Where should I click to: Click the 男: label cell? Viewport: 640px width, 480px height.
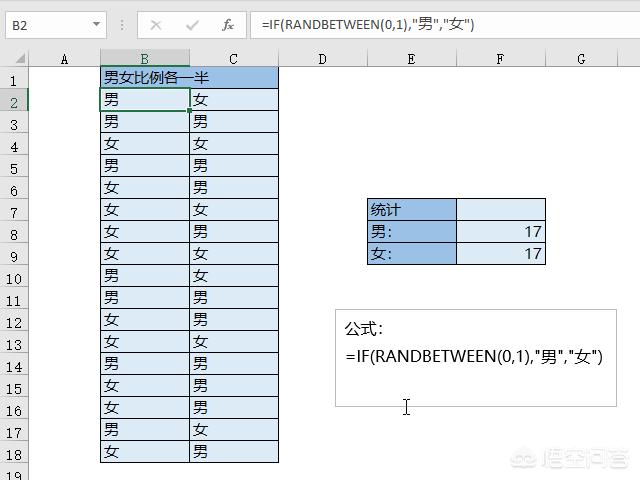pyautogui.click(x=412, y=232)
